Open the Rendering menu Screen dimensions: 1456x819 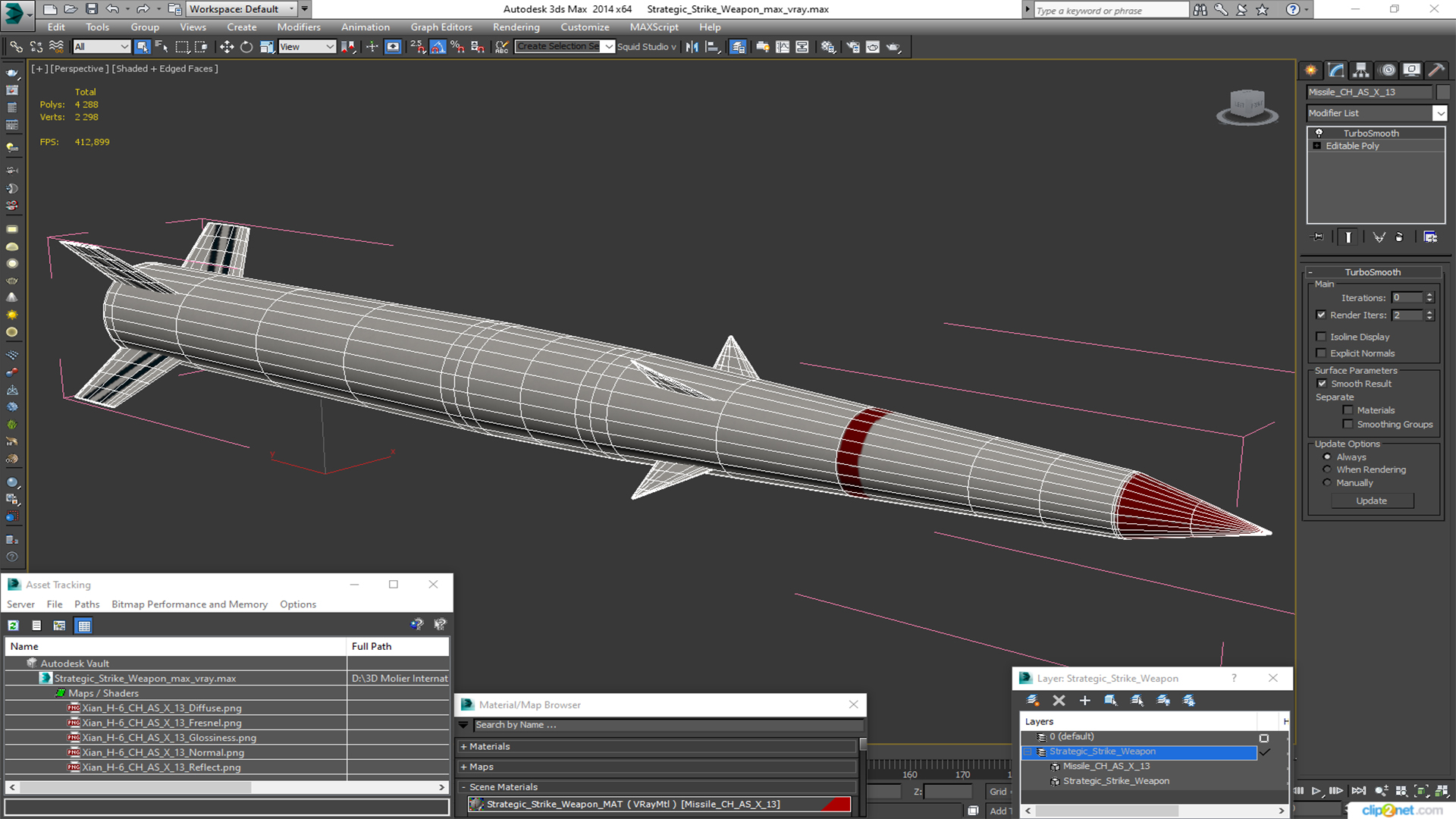pos(516,27)
